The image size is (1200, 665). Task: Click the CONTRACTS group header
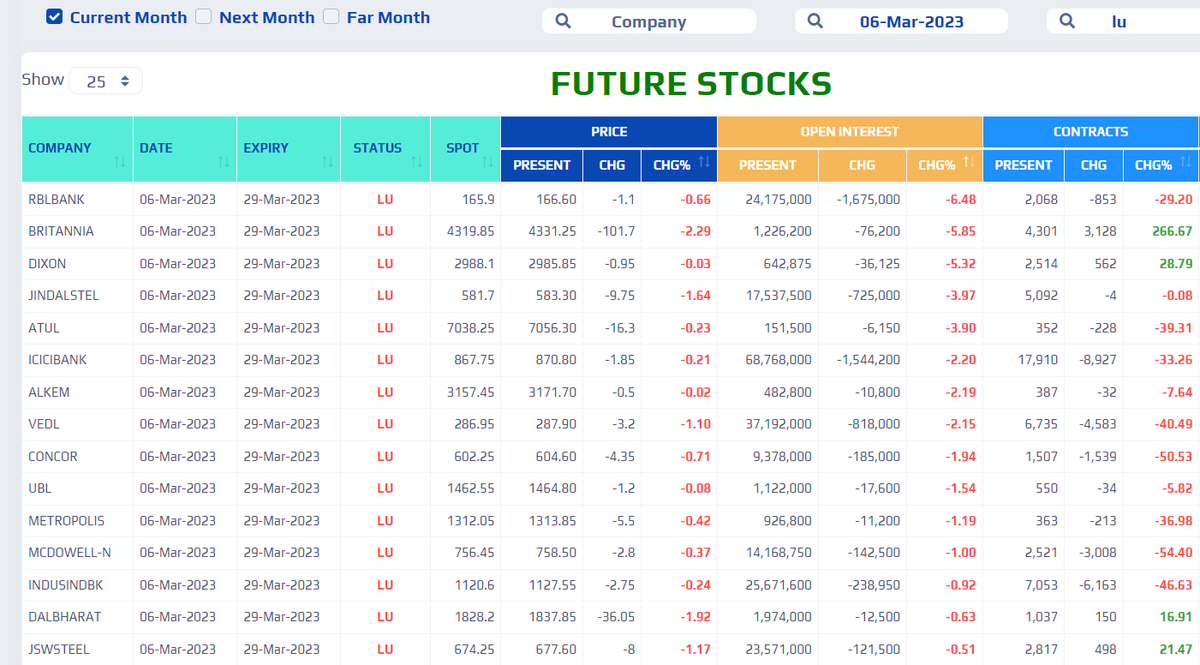pos(1091,132)
